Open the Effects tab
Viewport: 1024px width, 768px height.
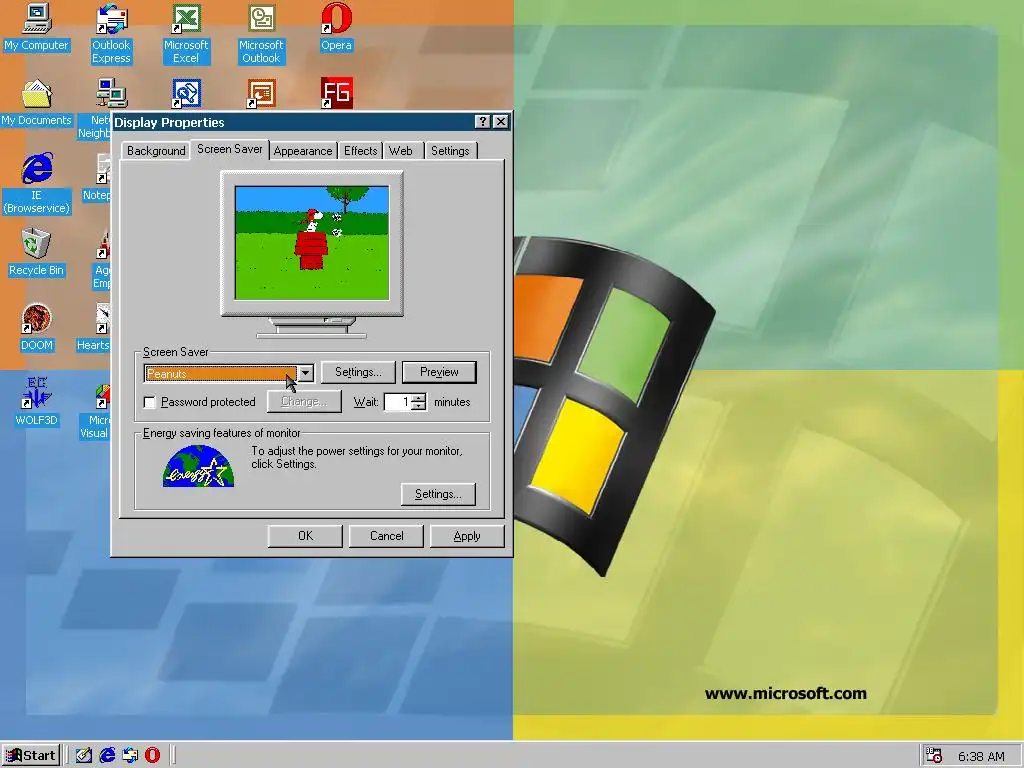360,151
